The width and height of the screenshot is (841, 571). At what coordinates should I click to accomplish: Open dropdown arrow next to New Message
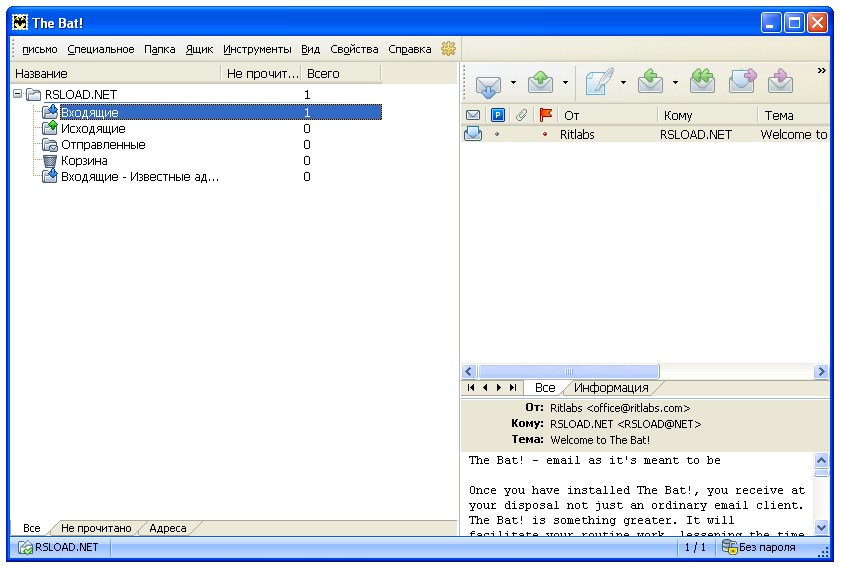point(624,83)
